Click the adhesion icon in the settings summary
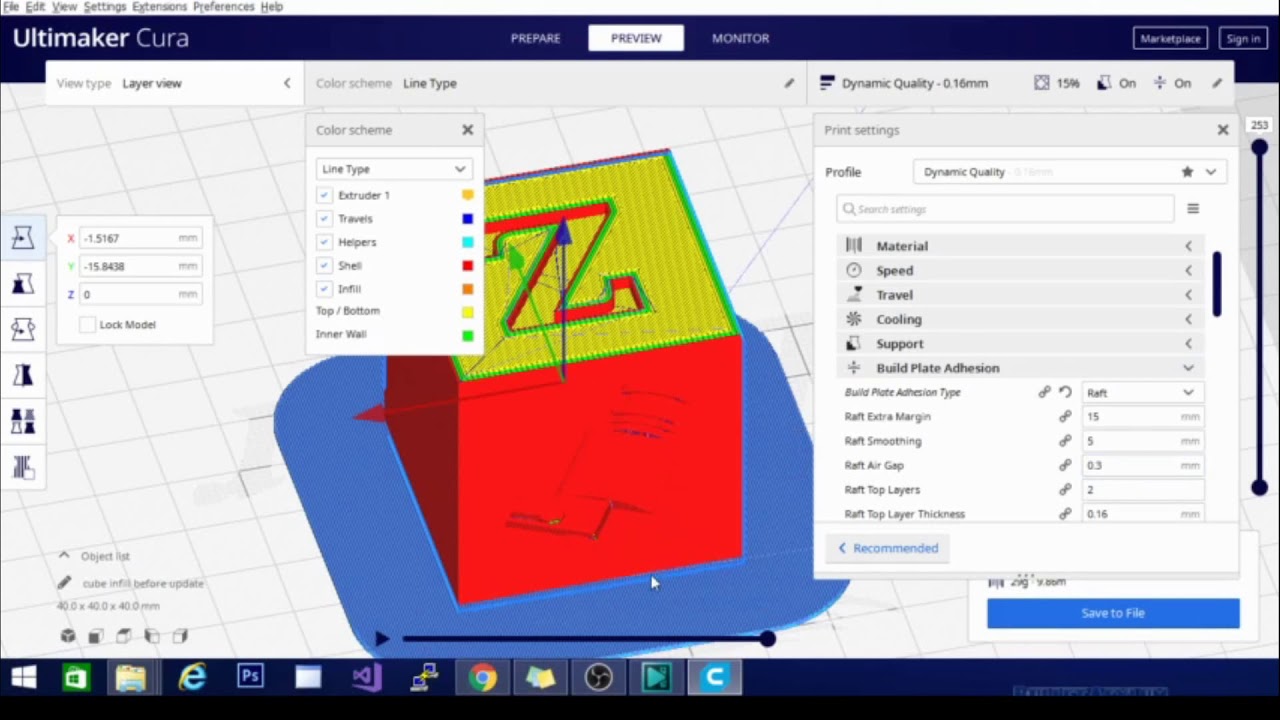This screenshot has width=1280, height=720. 1159,83
